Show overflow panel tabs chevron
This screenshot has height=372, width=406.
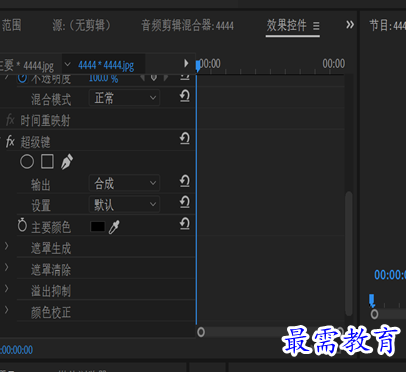point(350,25)
